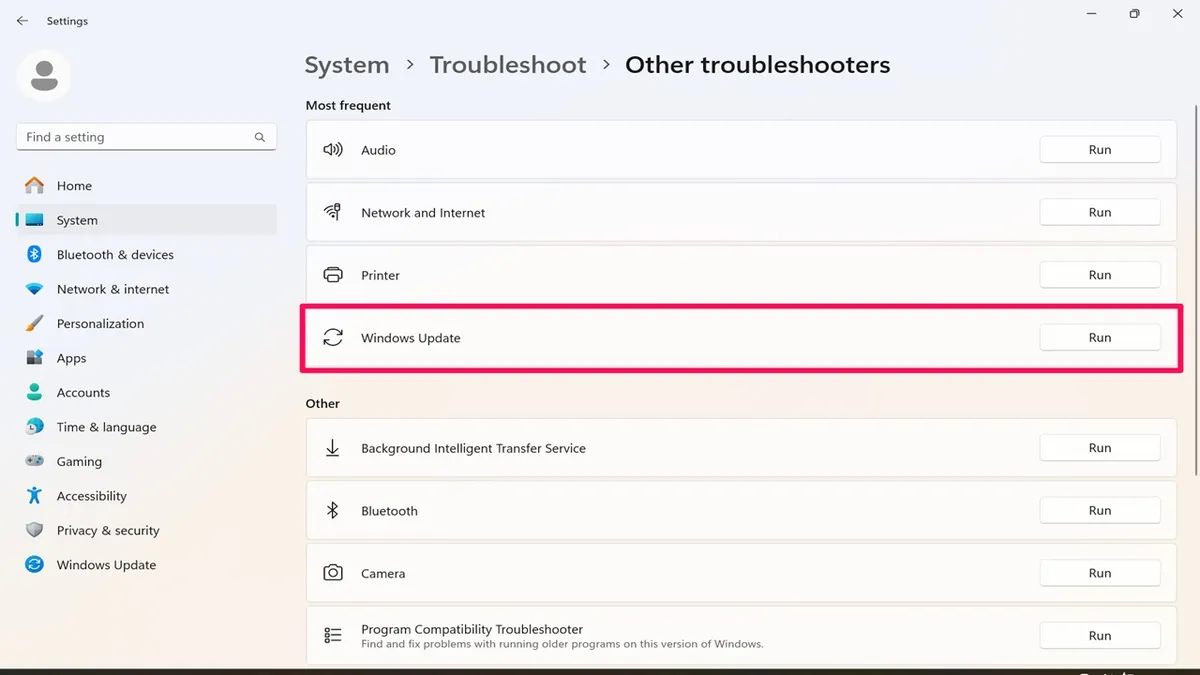Click the search magnifier icon
Viewport: 1200px width, 675px height.
(260, 137)
